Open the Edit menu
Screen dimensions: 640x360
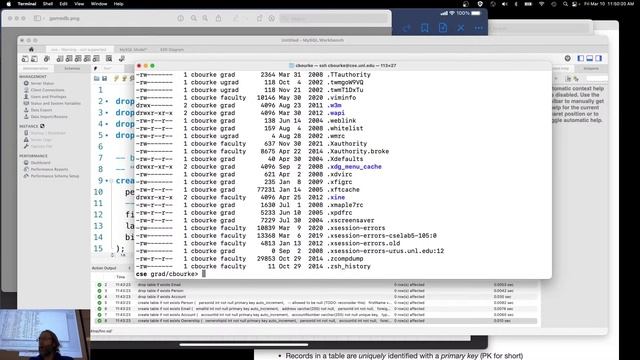pos(63,4)
